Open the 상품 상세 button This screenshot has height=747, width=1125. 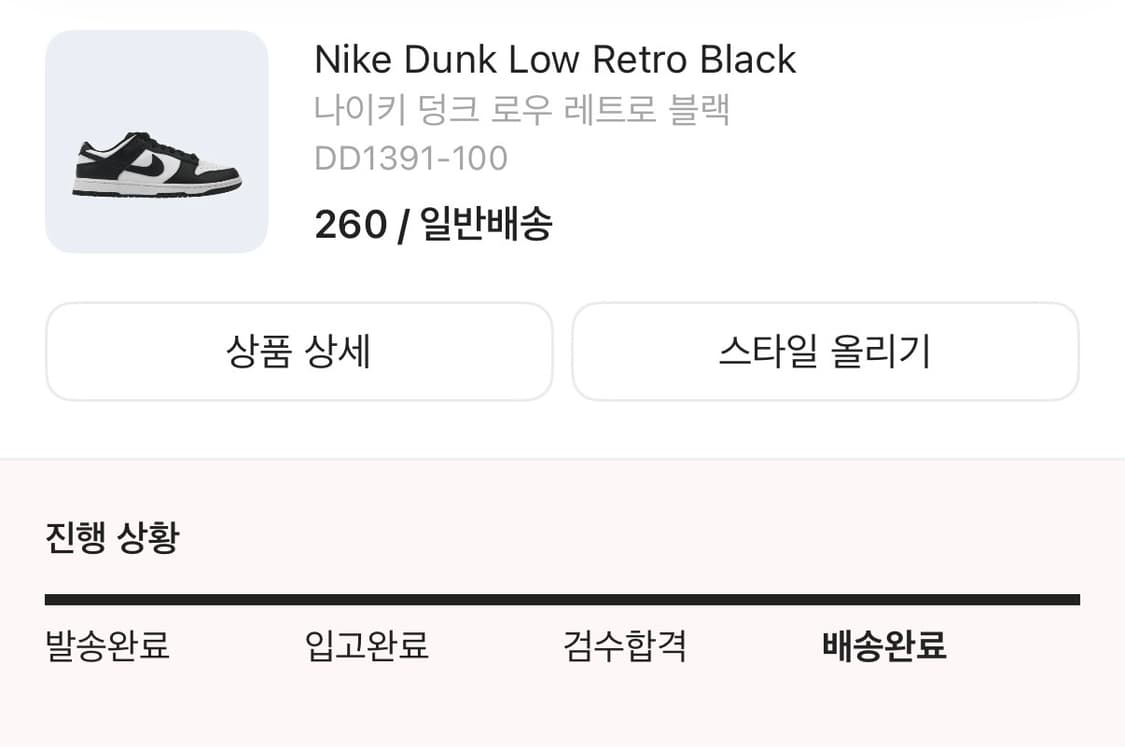click(299, 352)
